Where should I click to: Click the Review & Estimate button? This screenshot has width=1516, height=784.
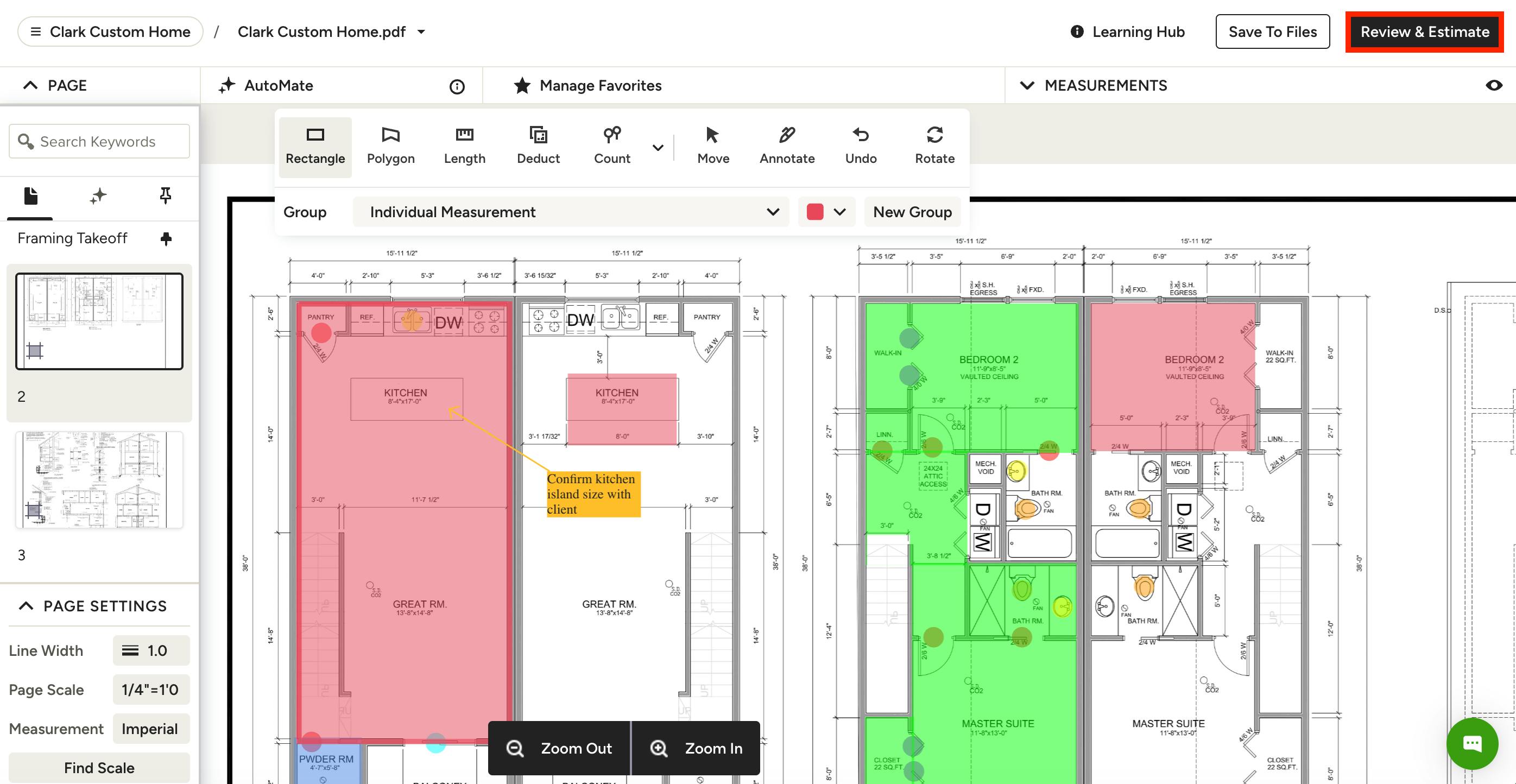(1424, 32)
